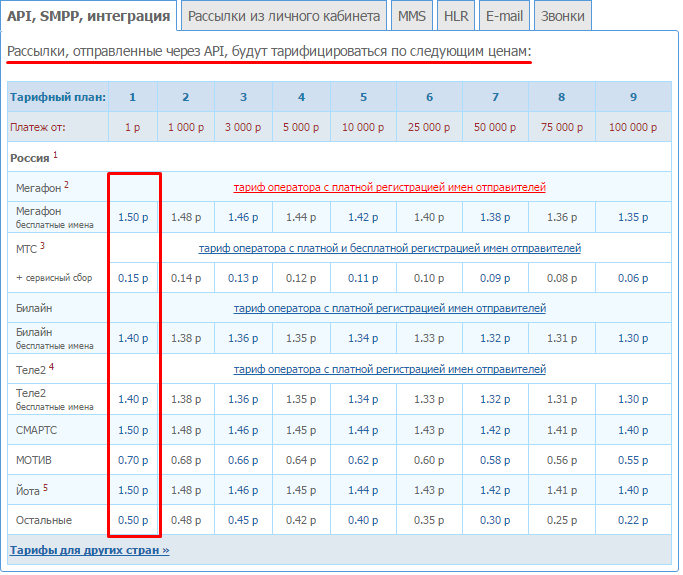Click МОТИВ price 0.70 р
683x575 pixels.
[x=133, y=460]
